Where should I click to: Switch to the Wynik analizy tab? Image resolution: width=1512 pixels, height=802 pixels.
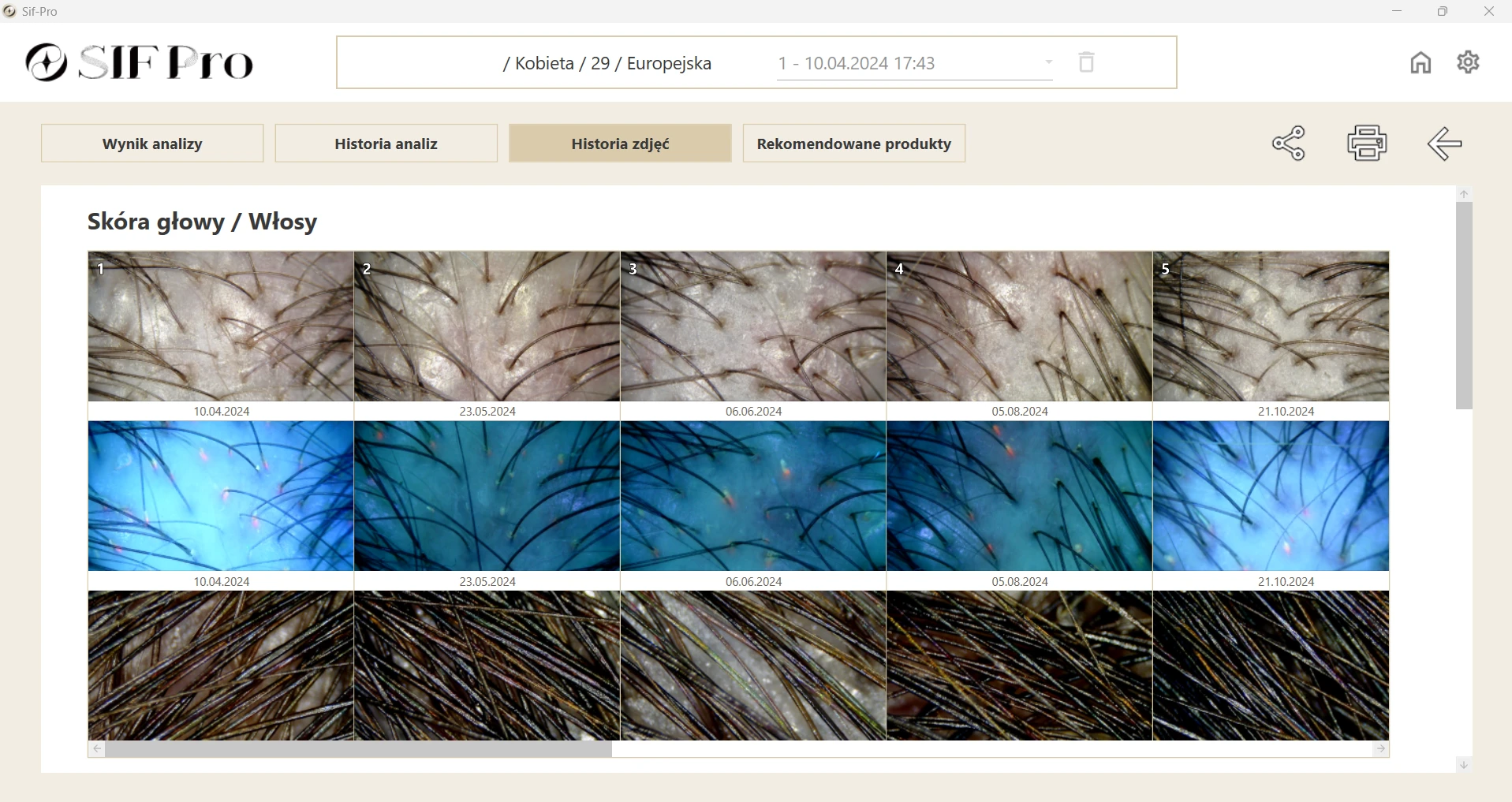pyautogui.click(x=152, y=144)
